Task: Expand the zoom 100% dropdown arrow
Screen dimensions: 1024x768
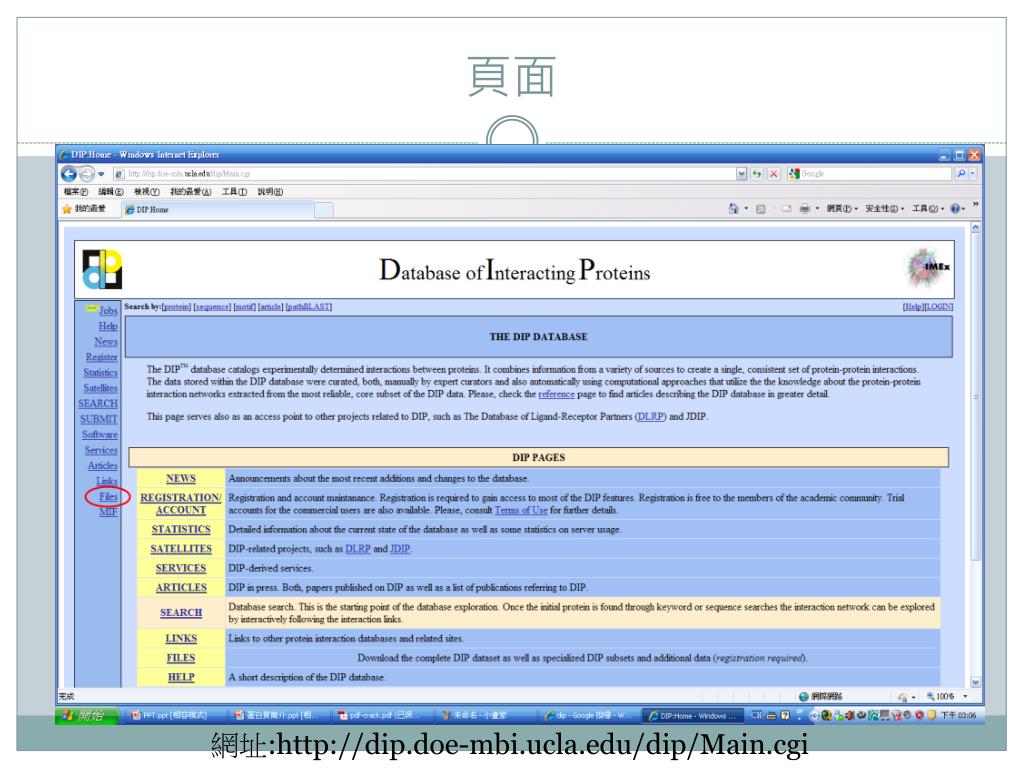Action: pos(965,697)
